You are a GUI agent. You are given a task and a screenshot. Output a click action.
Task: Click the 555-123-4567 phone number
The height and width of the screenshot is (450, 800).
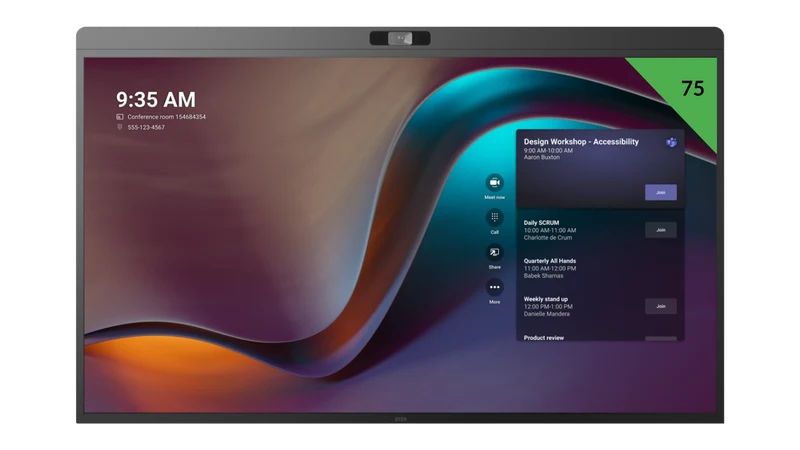click(x=146, y=128)
